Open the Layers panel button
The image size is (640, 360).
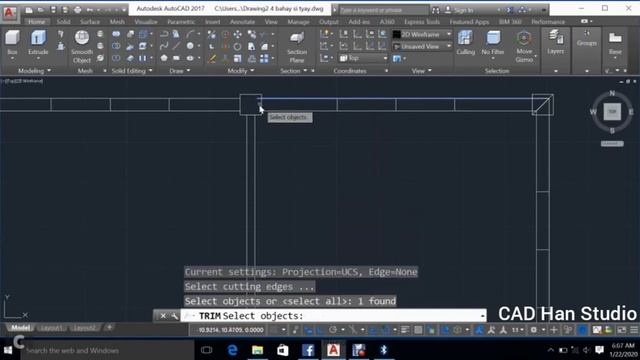pos(556,43)
